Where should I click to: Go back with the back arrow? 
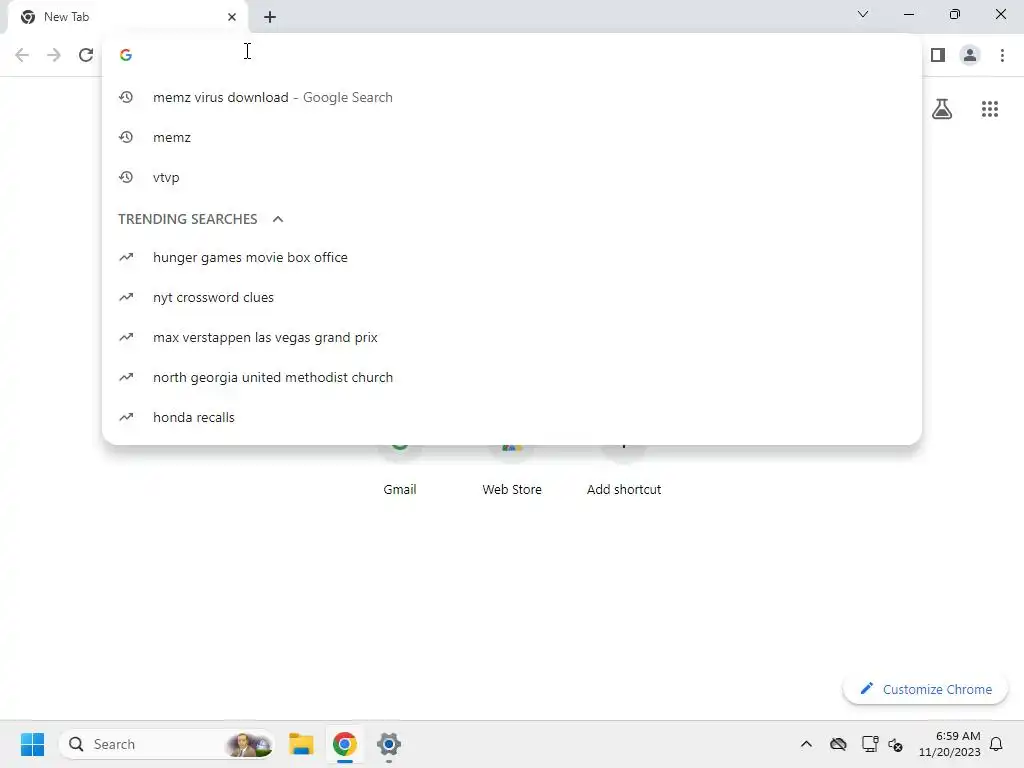pyautogui.click(x=22, y=55)
